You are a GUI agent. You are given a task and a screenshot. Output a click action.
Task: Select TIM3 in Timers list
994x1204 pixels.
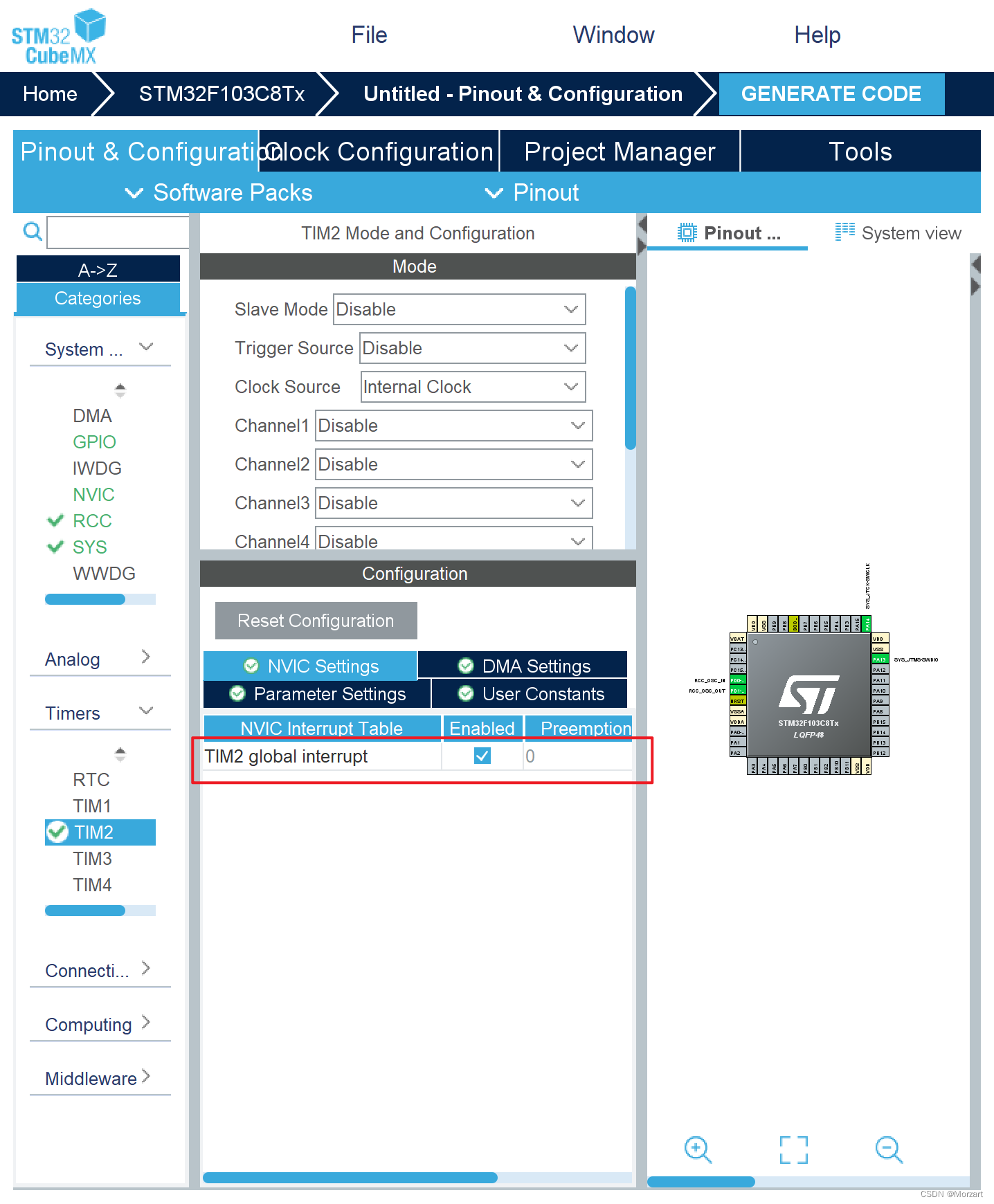tap(92, 859)
